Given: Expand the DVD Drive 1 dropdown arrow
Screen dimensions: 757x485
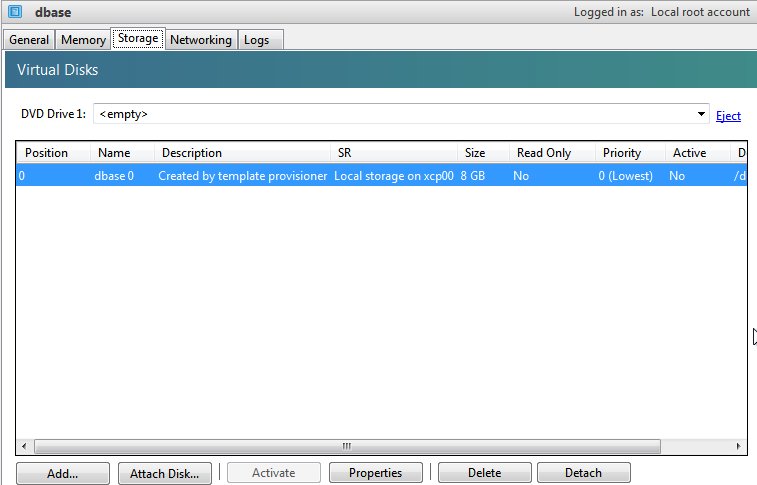Looking at the screenshot, I should [701, 114].
